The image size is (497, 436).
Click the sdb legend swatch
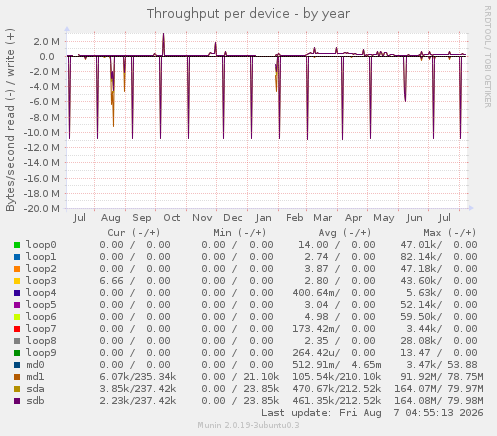click(x=17, y=401)
